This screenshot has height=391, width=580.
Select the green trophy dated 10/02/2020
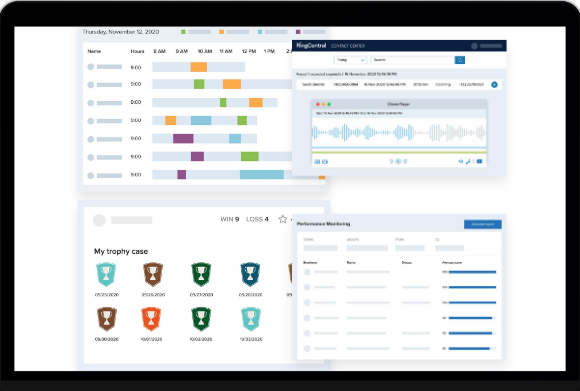201,319
